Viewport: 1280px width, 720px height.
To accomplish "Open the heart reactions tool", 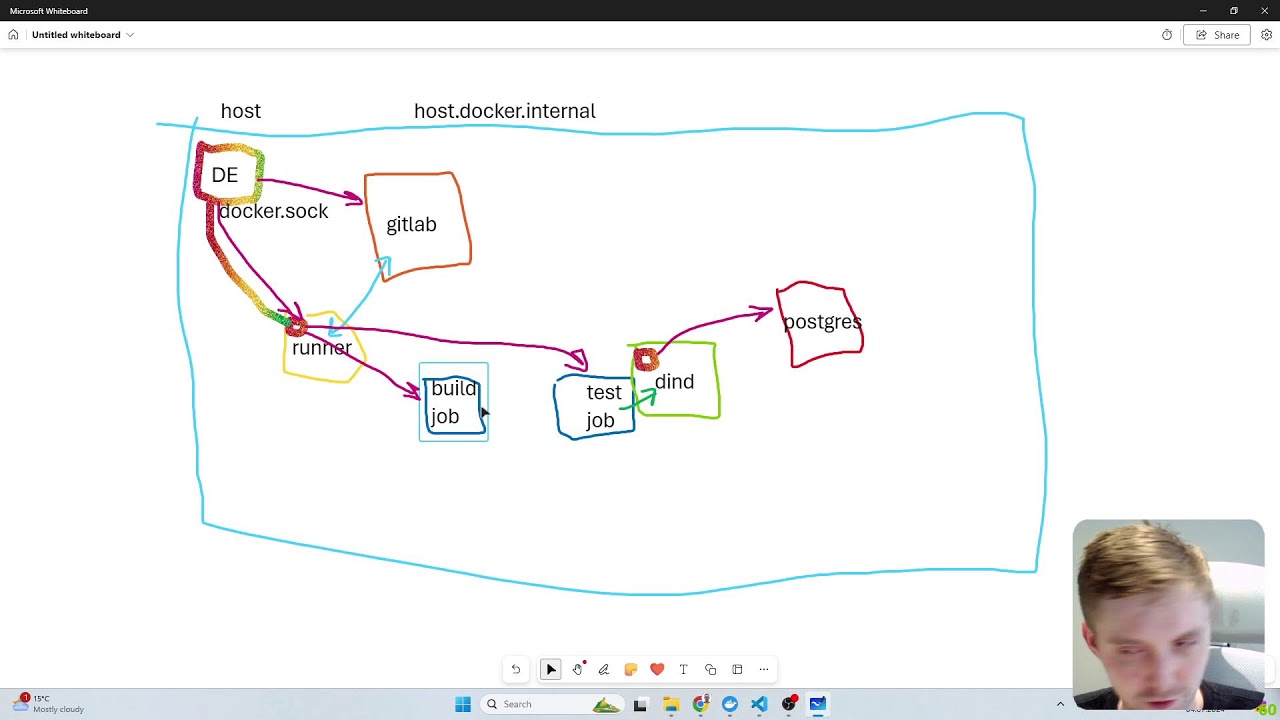I will (657, 669).
